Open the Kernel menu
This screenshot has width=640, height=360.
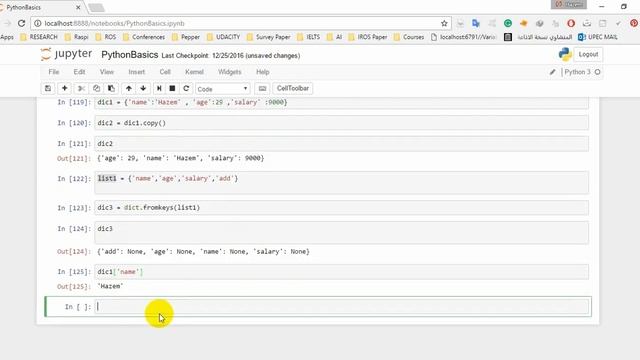(194, 72)
